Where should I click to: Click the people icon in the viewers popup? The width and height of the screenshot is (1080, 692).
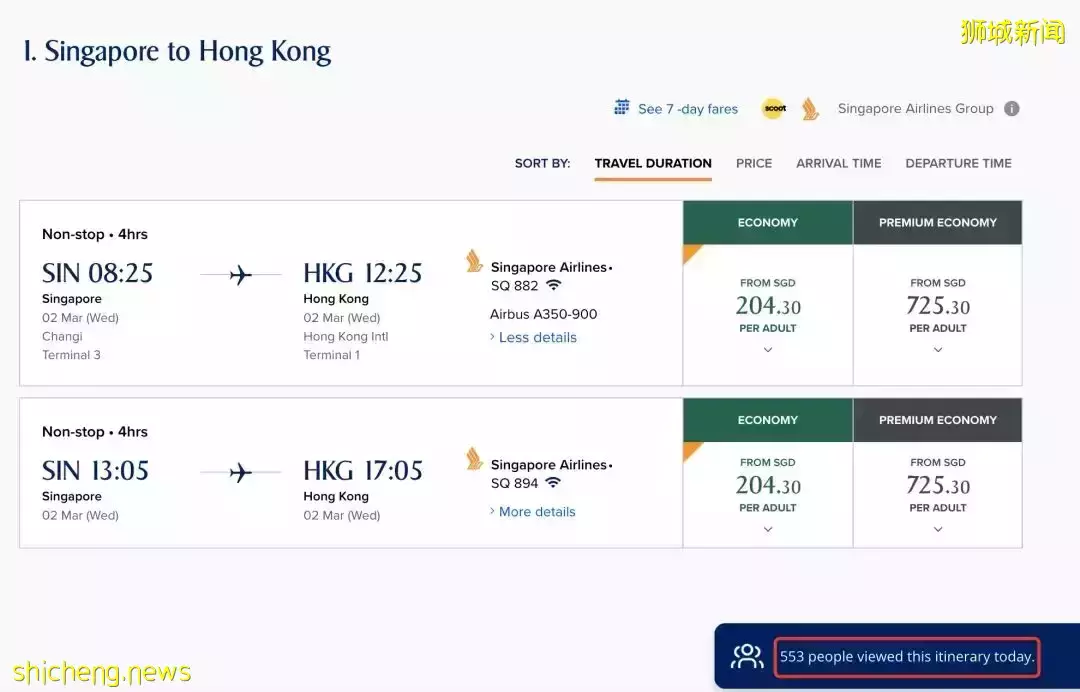pos(745,656)
